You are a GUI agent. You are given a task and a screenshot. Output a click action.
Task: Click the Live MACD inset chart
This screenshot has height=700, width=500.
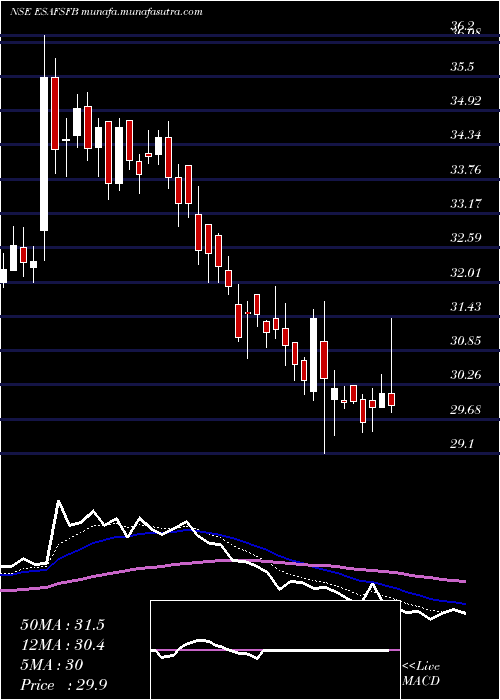(x=275, y=650)
